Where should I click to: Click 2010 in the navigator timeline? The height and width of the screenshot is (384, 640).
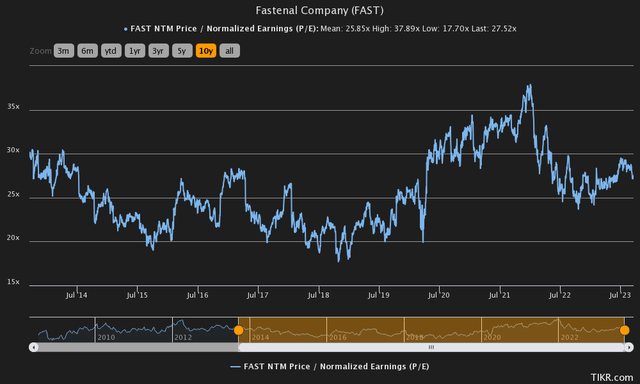pos(106,337)
